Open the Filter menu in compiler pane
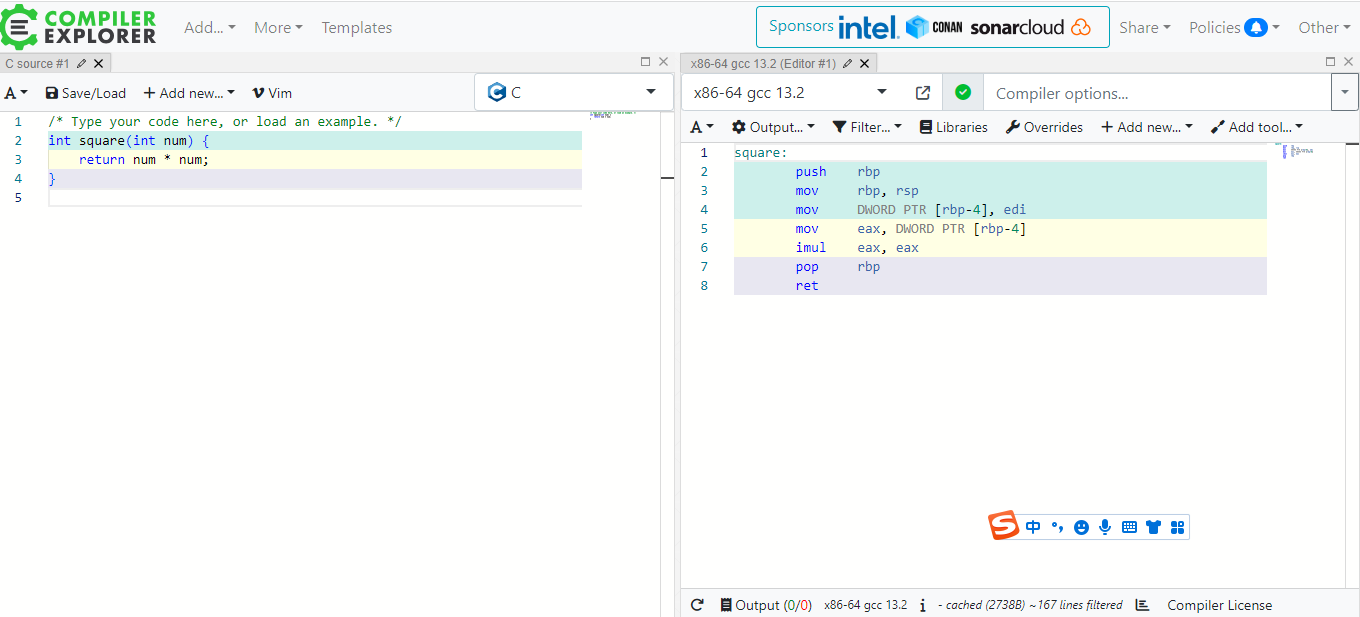1360x617 pixels. point(867,127)
